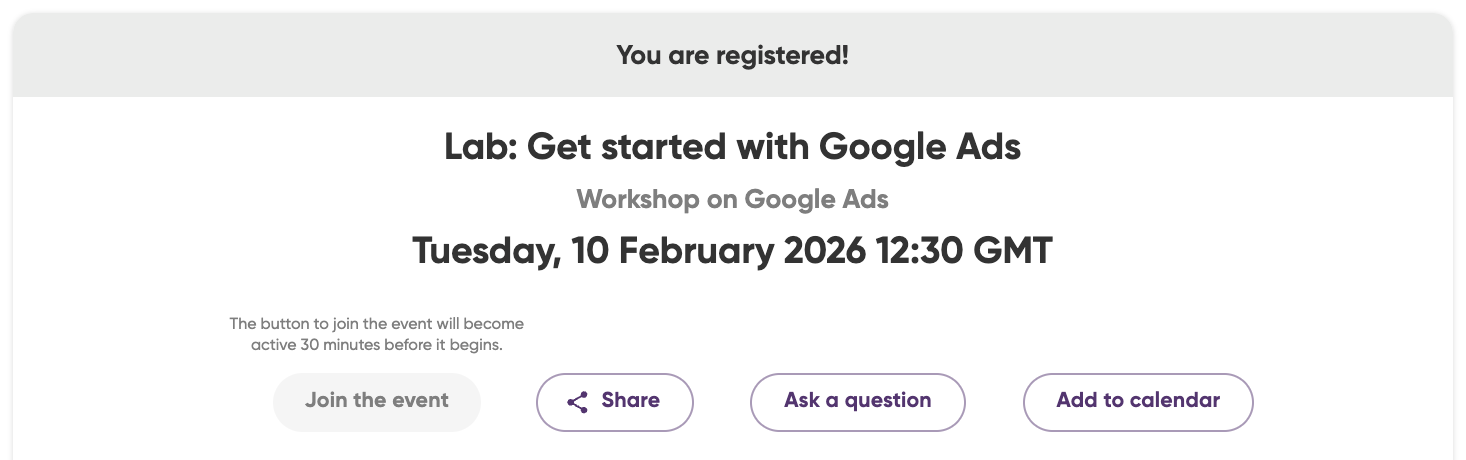Click "Google Ads" in the main event title
The height and width of the screenshot is (460, 1466).
coord(920,148)
